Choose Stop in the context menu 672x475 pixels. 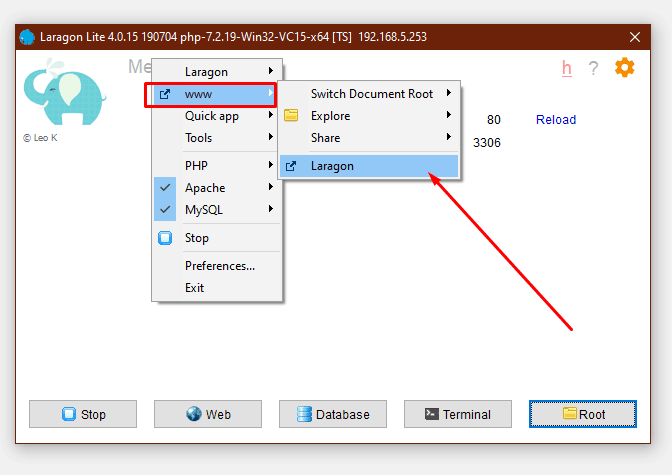(x=217, y=238)
